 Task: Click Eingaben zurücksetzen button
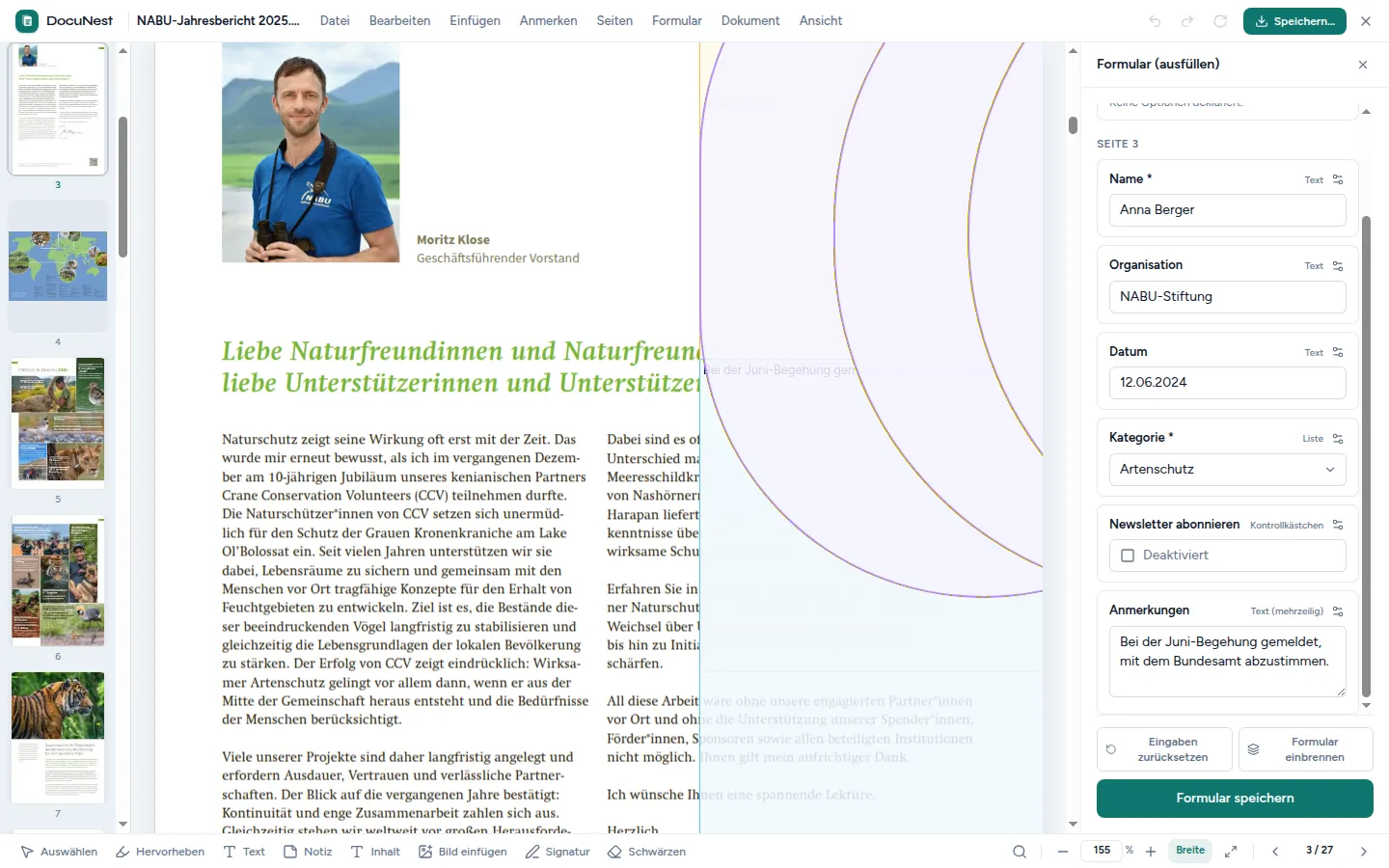(x=1164, y=749)
